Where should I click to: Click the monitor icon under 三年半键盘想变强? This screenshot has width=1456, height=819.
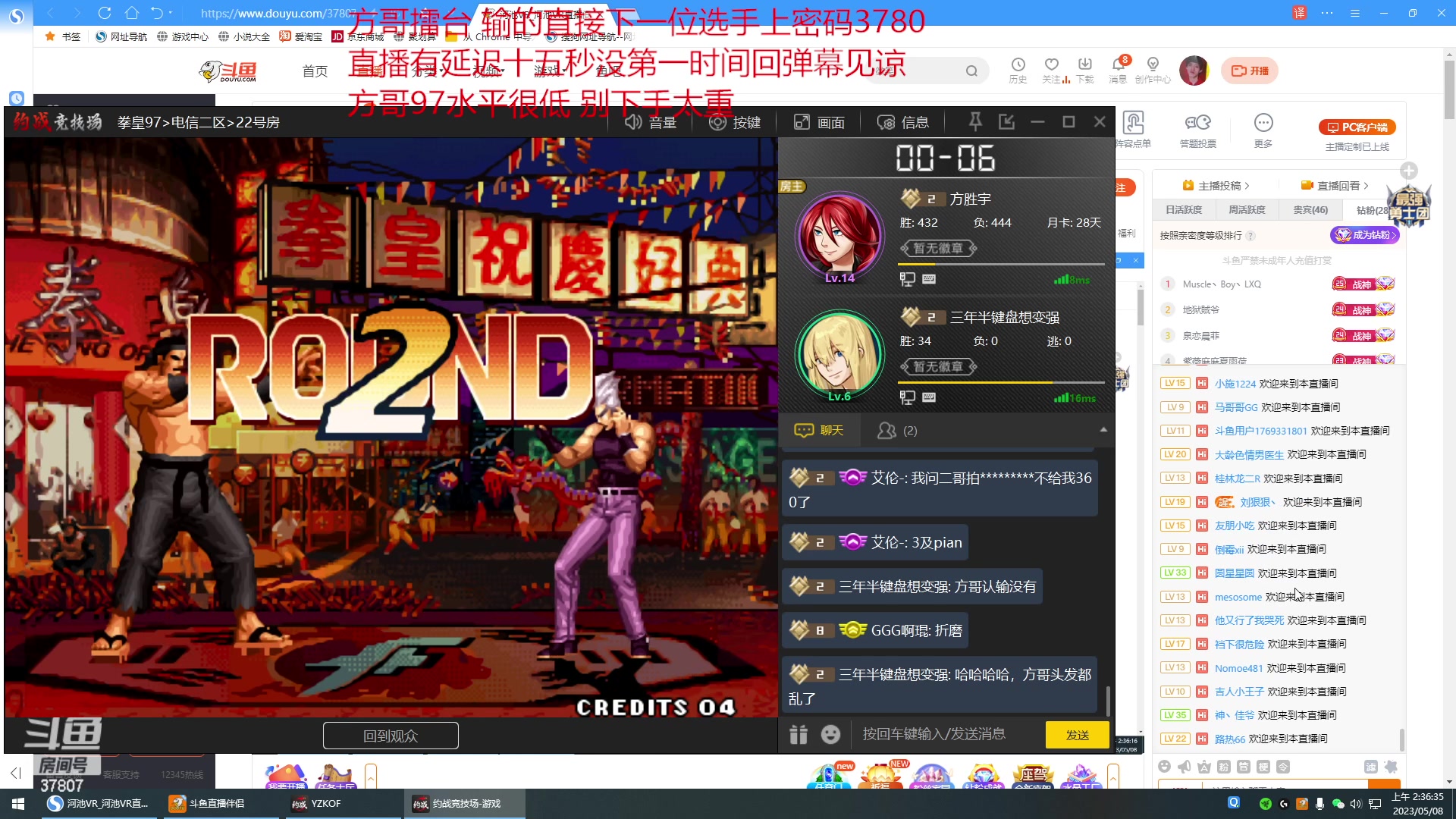[x=907, y=397]
